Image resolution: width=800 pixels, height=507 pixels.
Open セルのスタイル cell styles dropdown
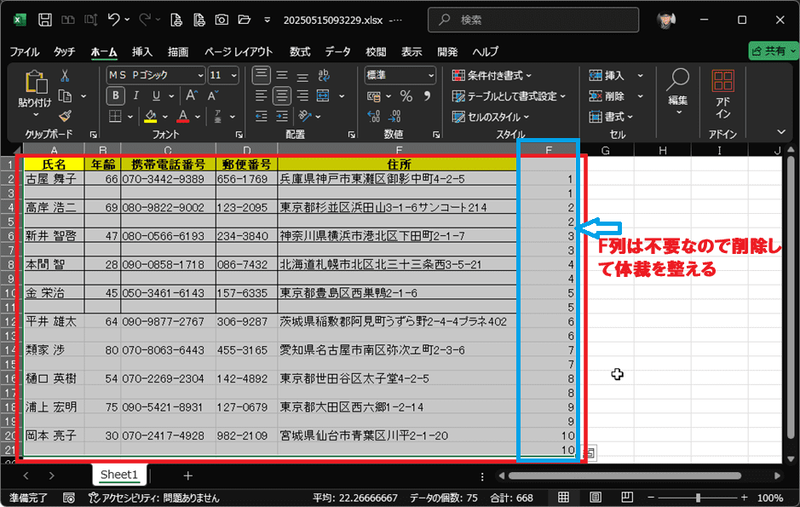[x=490, y=117]
